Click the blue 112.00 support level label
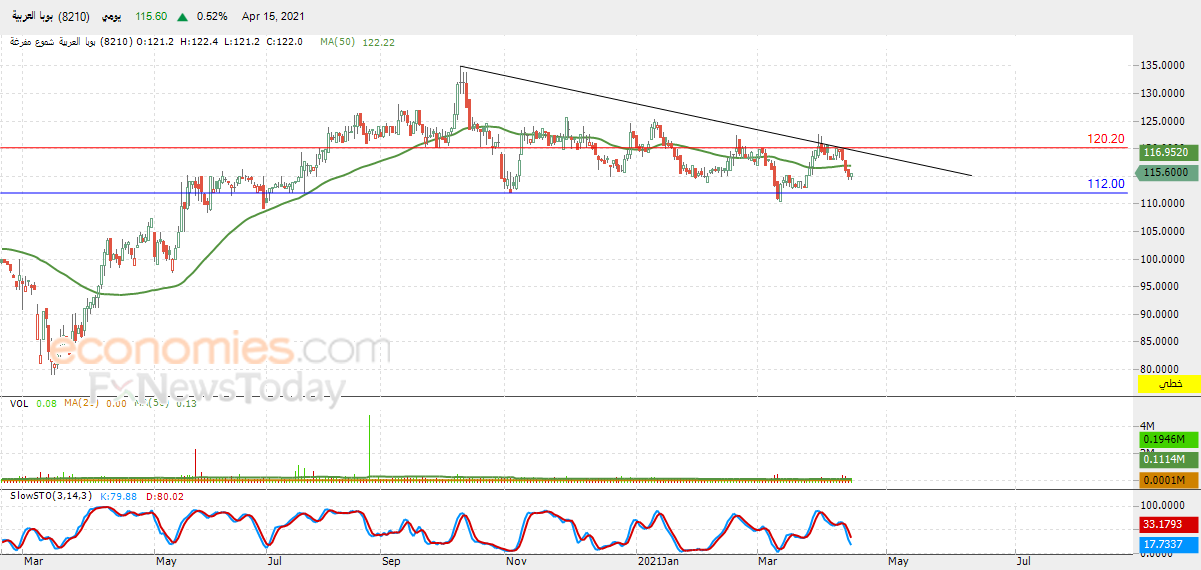The width and height of the screenshot is (1201, 570). coord(1106,183)
